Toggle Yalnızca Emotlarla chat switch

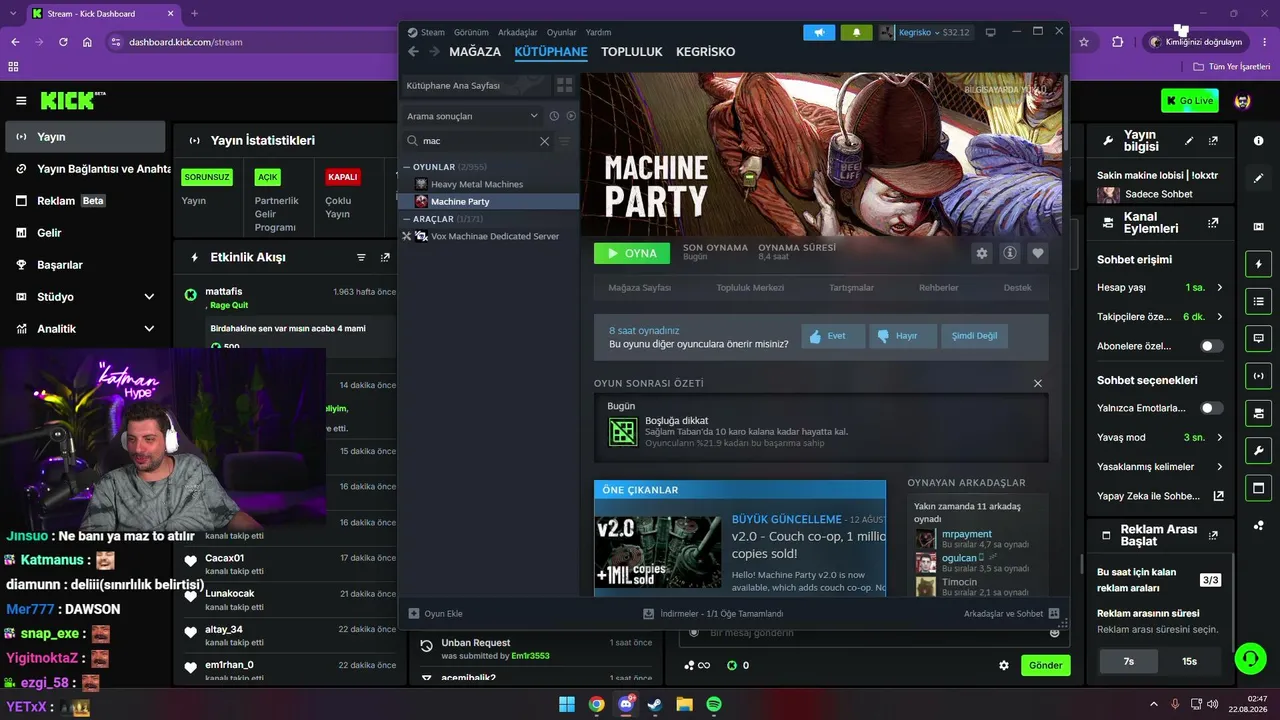[x=1212, y=408]
